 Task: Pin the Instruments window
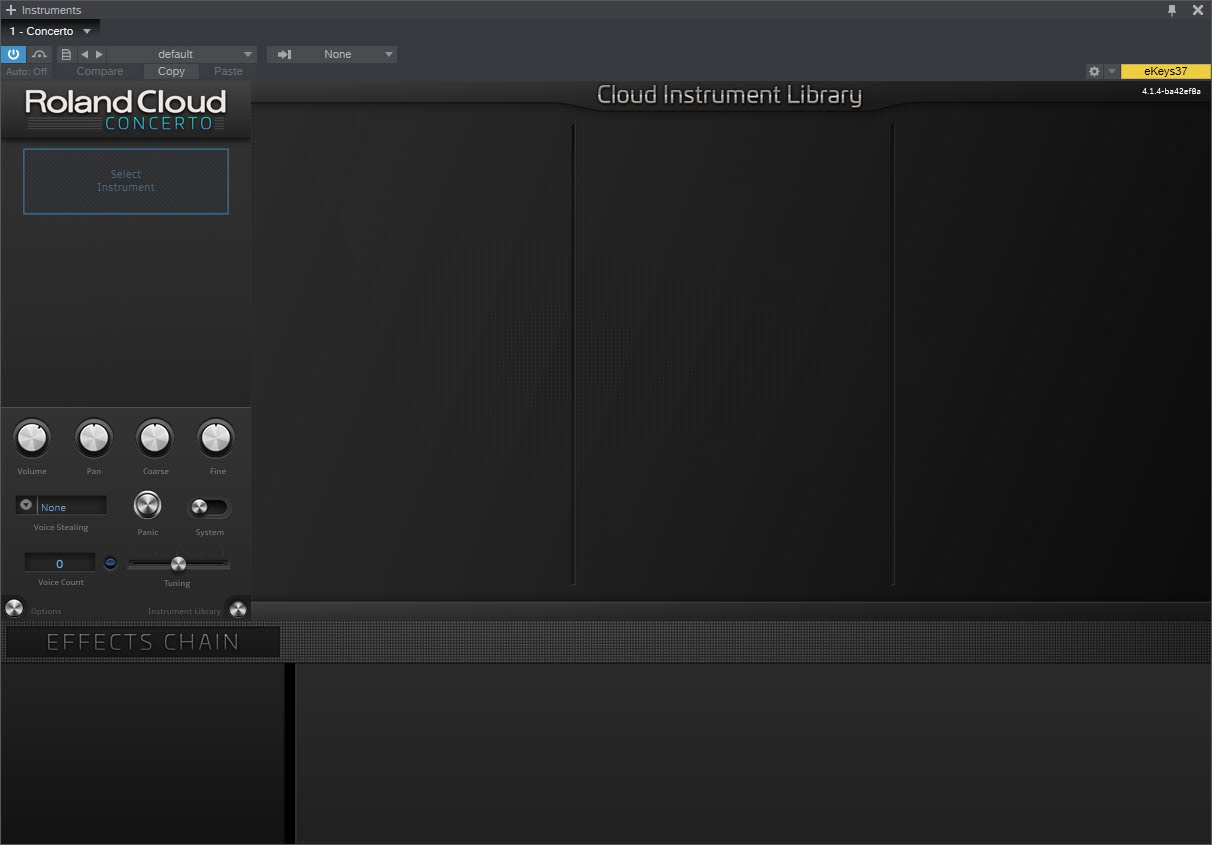pos(1172,10)
